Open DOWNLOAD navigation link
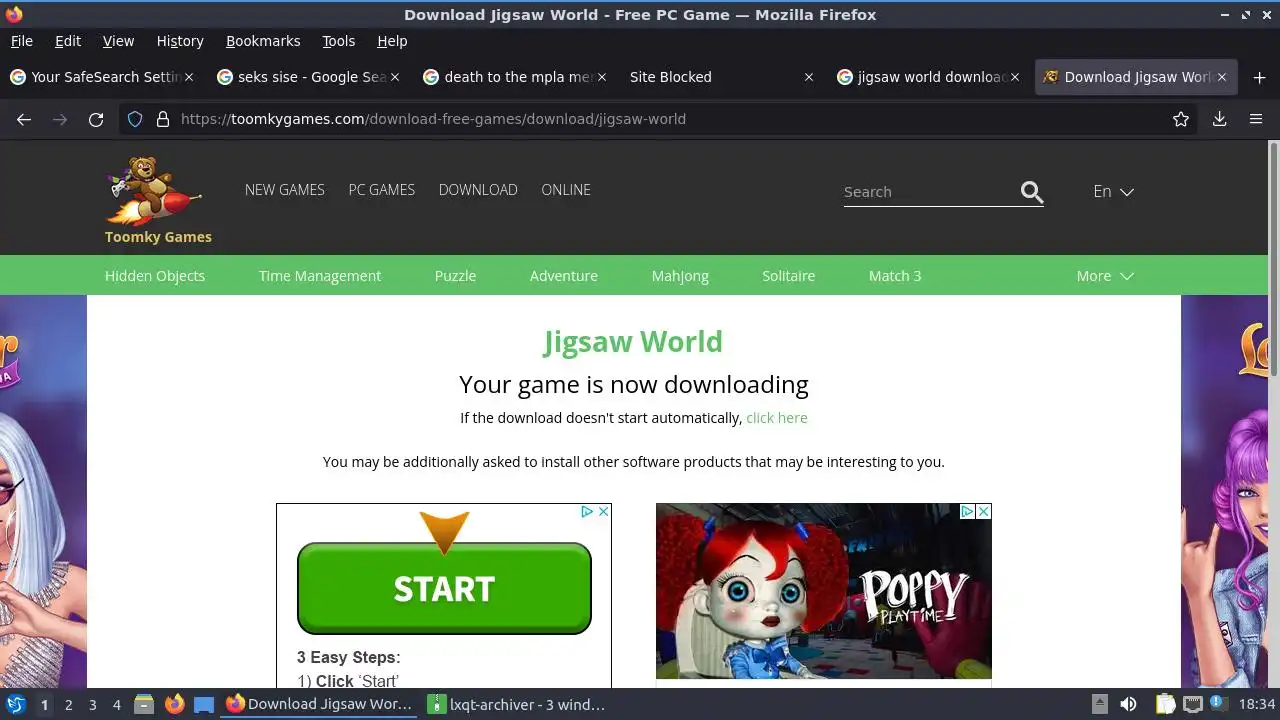 coord(478,190)
